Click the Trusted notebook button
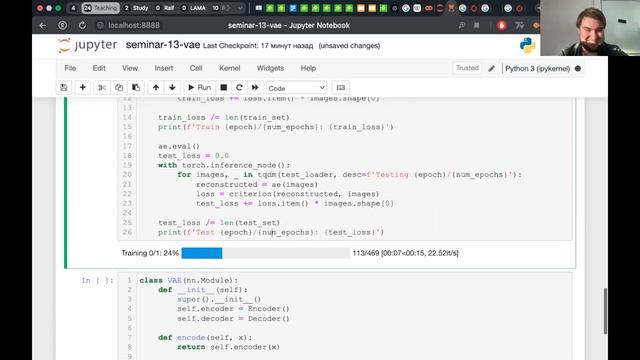The width and height of the screenshot is (640, 360). (x=467, y=68)
